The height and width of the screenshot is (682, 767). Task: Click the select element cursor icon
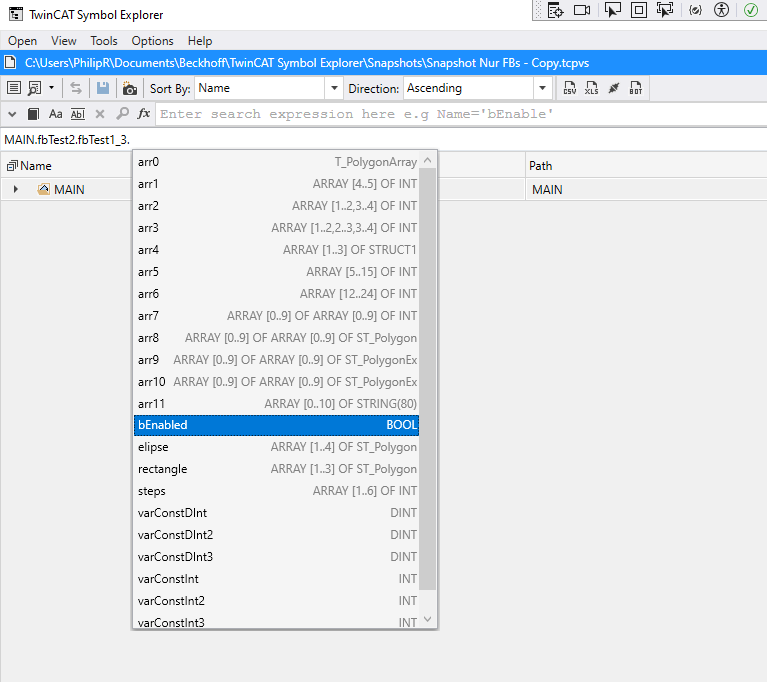(x=612, y=10)
